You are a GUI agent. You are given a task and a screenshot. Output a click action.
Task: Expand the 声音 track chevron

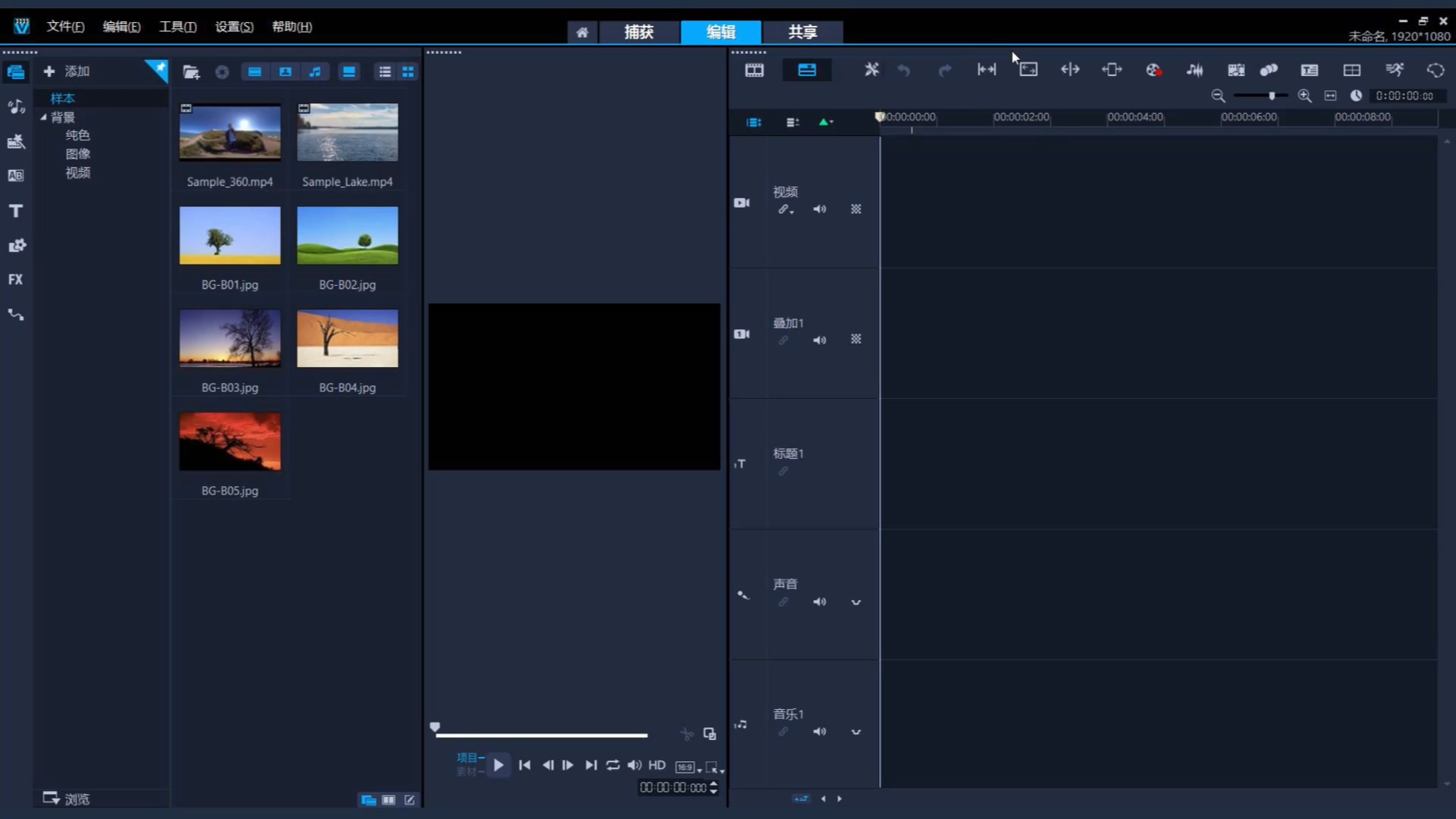[856, 602]
